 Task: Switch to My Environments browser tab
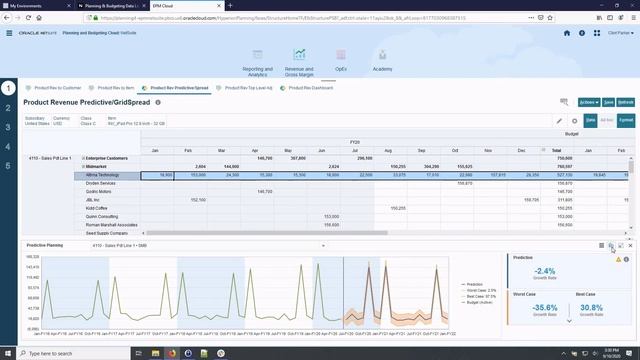click(x=37, y=6)
